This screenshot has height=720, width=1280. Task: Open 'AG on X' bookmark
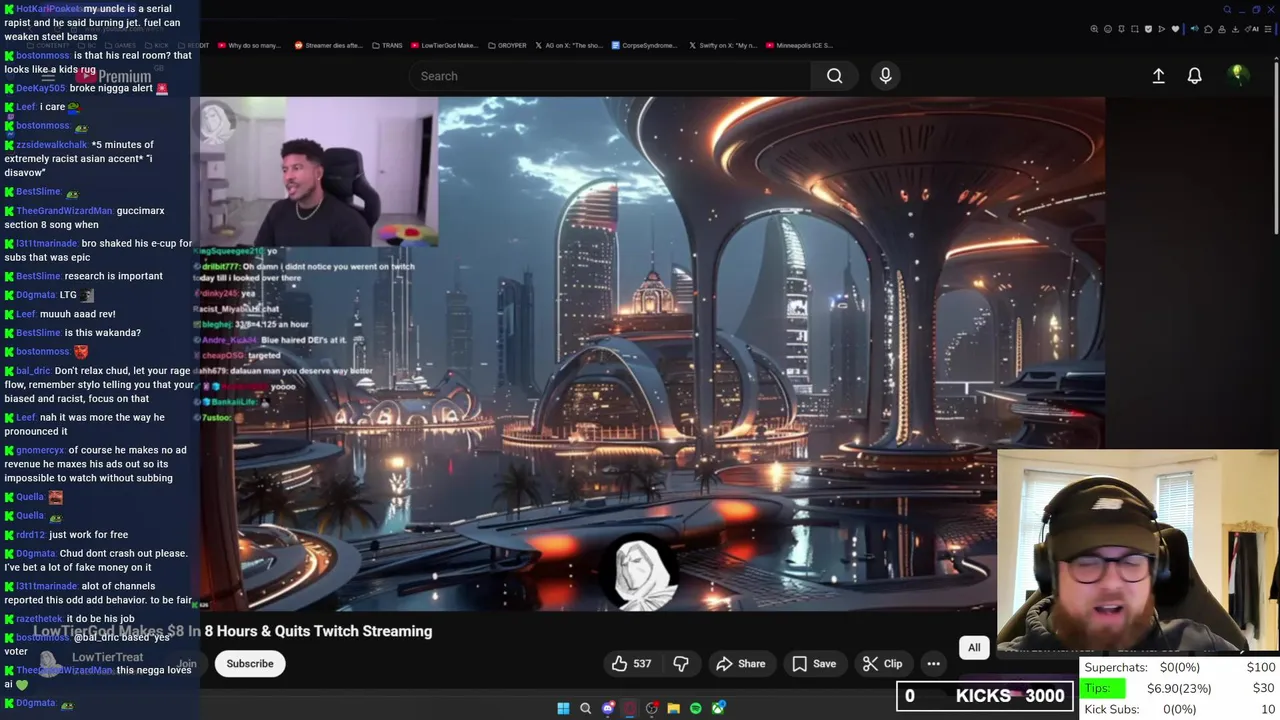click(x=569, y=45)
